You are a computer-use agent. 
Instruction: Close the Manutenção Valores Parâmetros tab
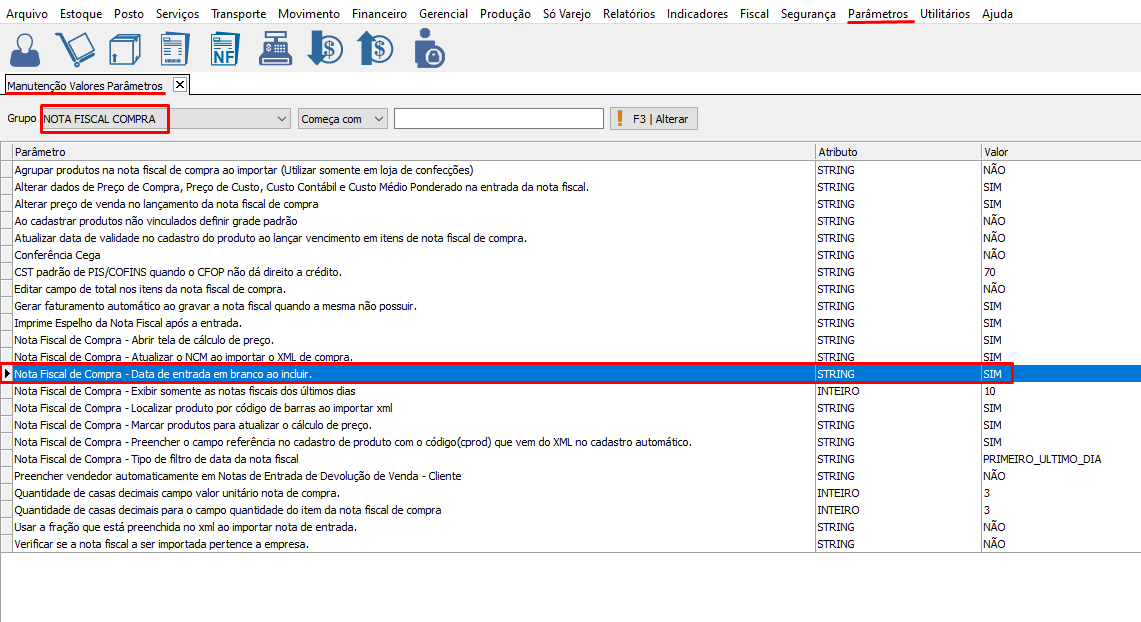point(179,85)
